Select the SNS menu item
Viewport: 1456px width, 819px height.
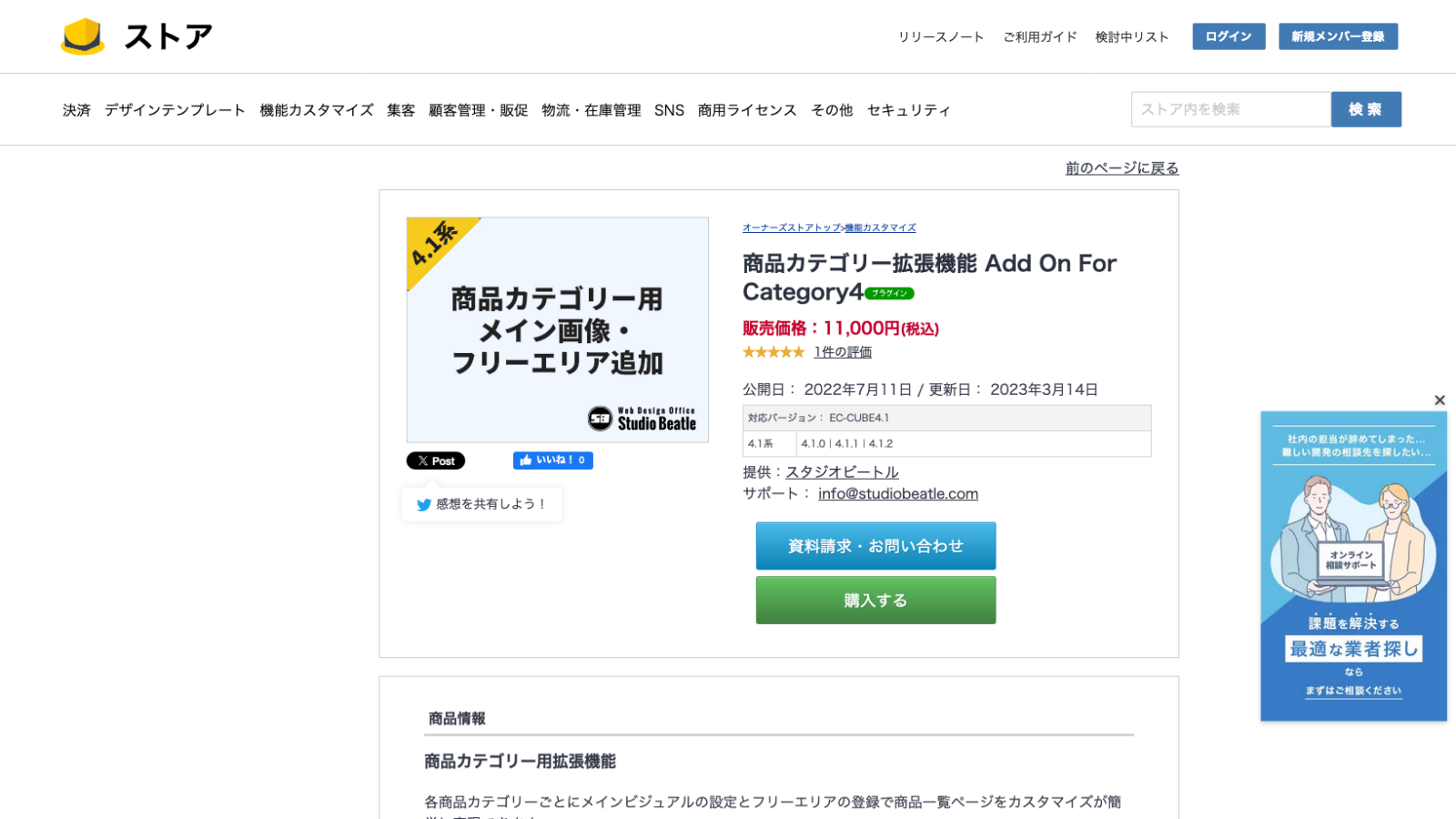pos(669,110)
